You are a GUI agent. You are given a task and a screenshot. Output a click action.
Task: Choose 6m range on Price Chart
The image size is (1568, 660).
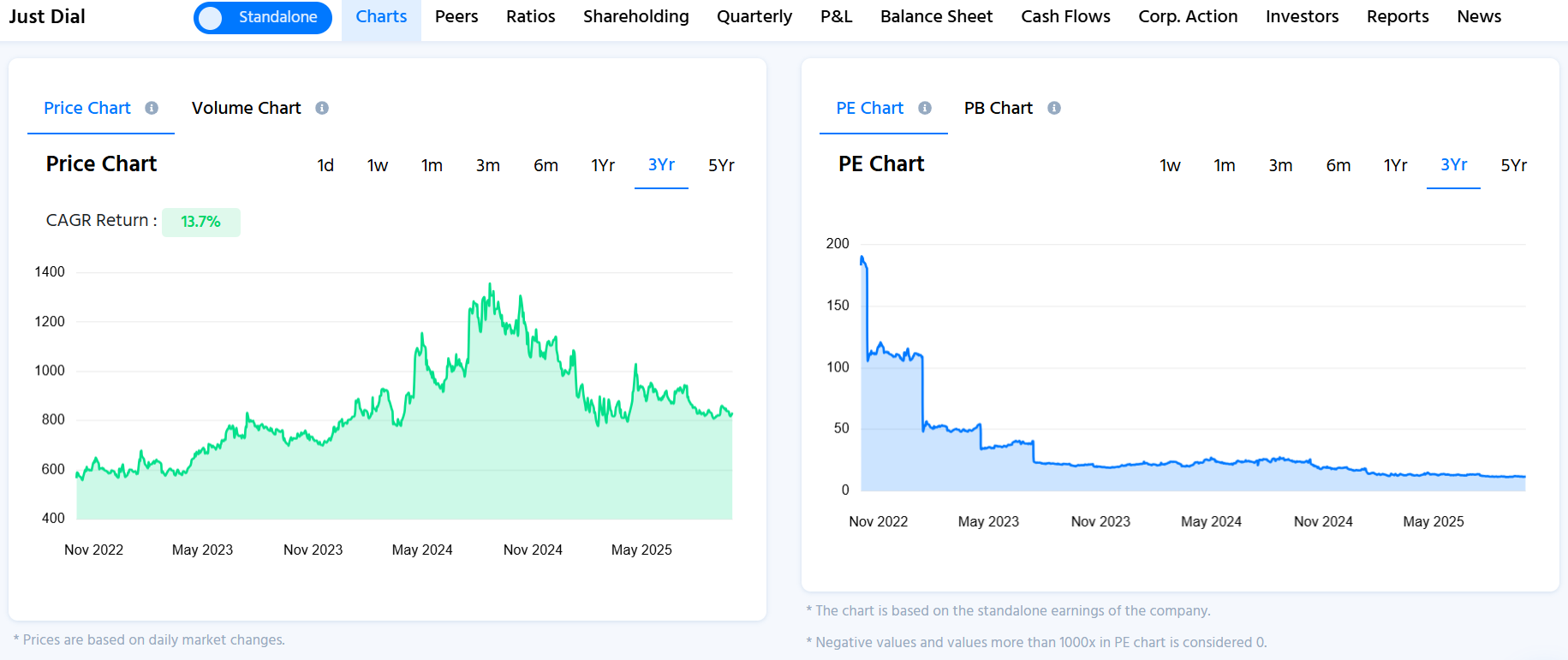[546, 165]
